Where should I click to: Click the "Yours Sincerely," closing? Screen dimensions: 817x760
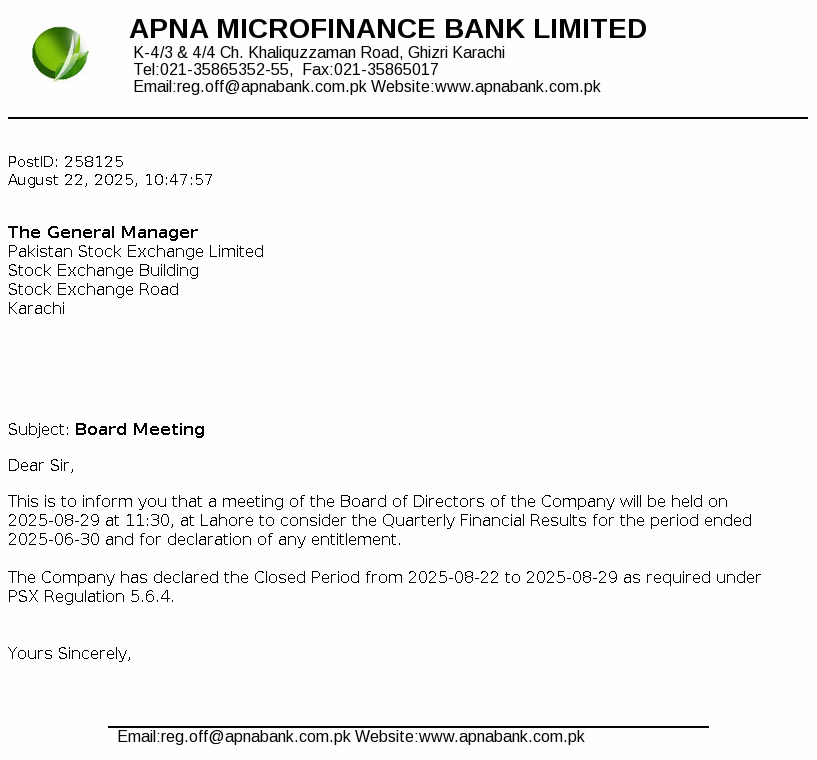pos(70,654)
